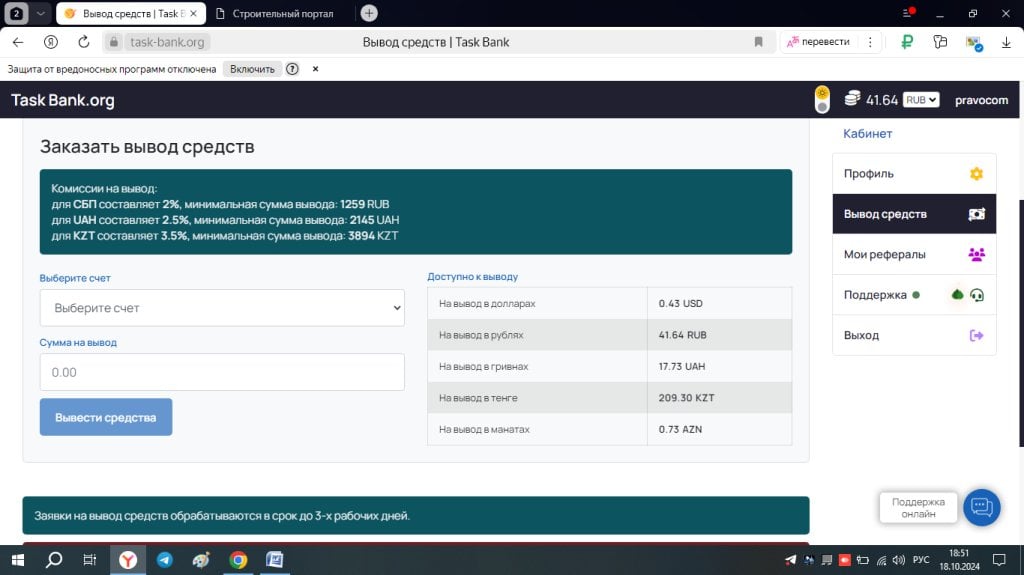Click the 'На вывод в тенге' row label
The width and height of the screenshot is (1024, 575).
[478, 398]
